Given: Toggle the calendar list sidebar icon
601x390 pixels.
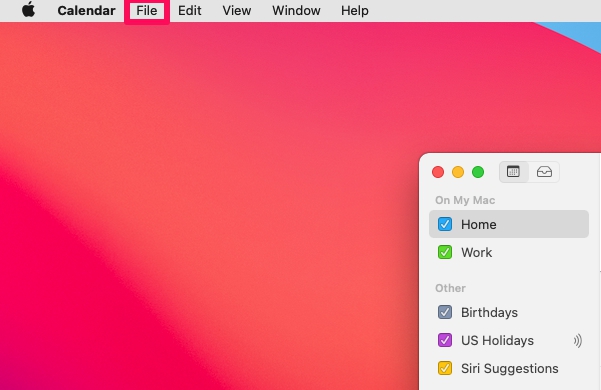Looking at the screenshot, I should click(x=513, y=172).
